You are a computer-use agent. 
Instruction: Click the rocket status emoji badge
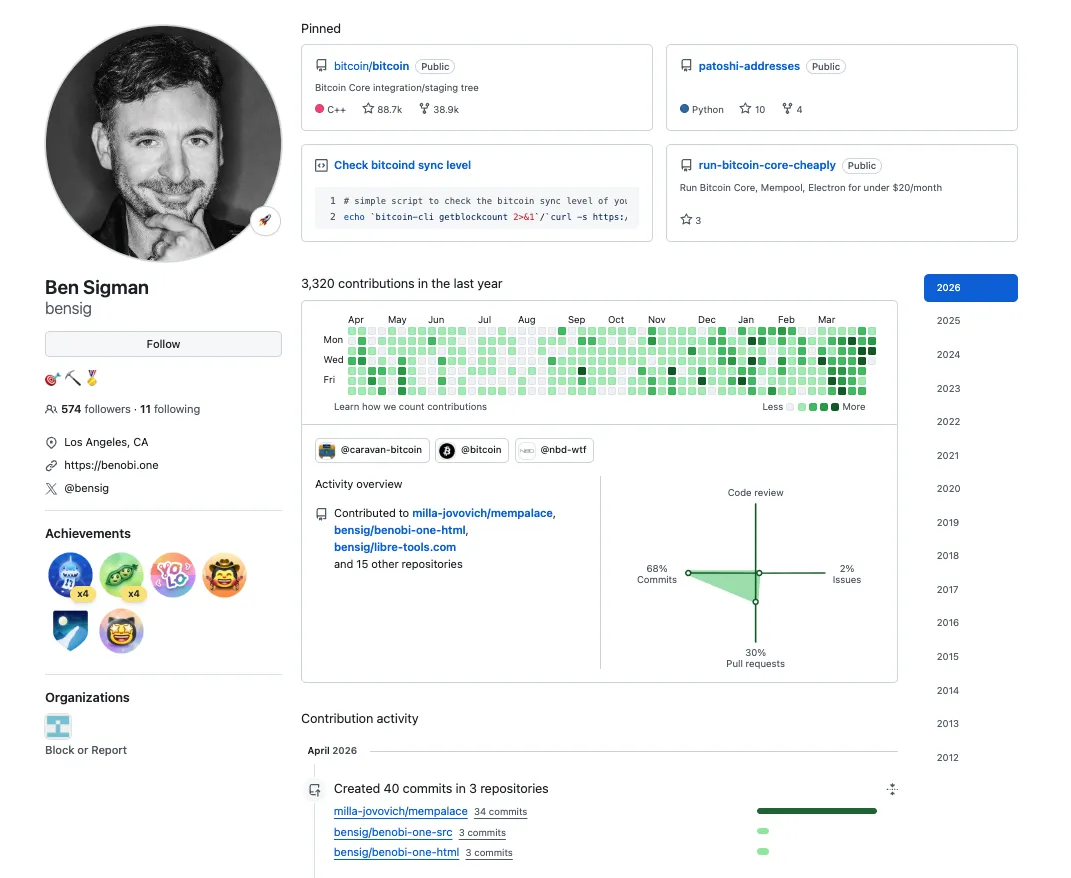265,221
